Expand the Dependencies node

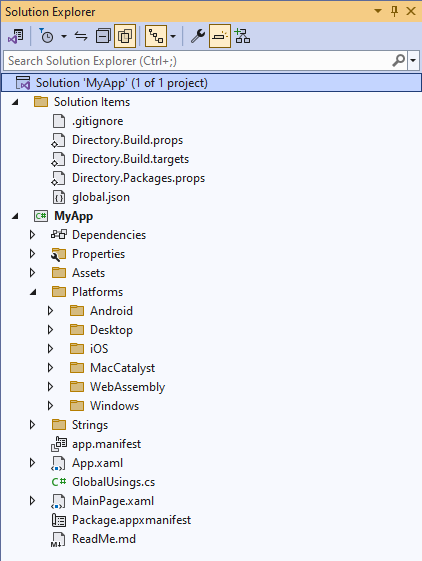[x=32, y=235]
